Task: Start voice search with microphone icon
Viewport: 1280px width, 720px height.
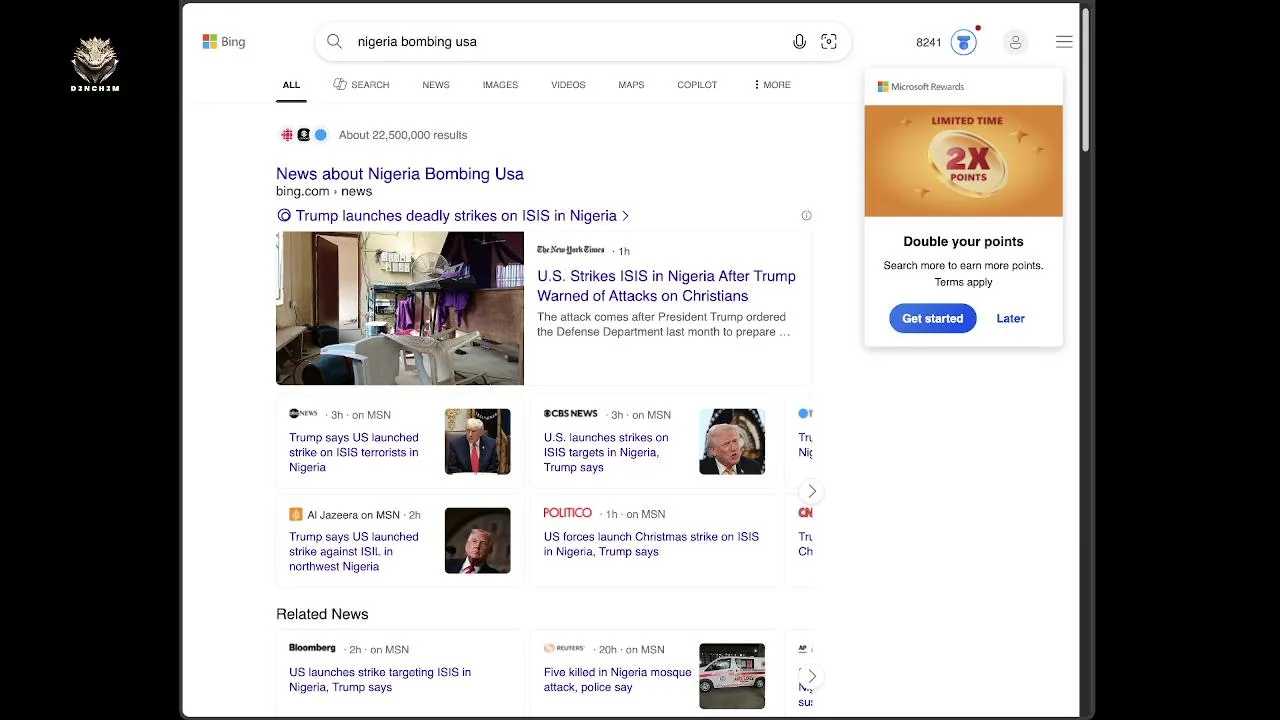Action: [799, 42]
